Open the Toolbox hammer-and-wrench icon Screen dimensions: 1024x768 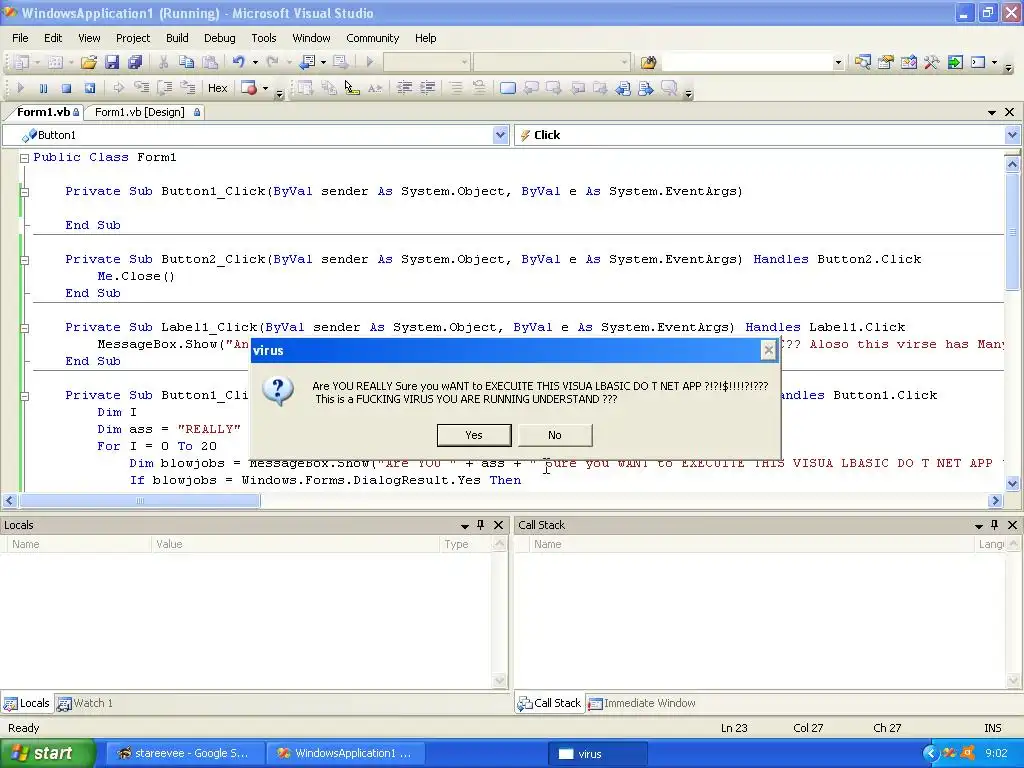click(x=931, y=62)
